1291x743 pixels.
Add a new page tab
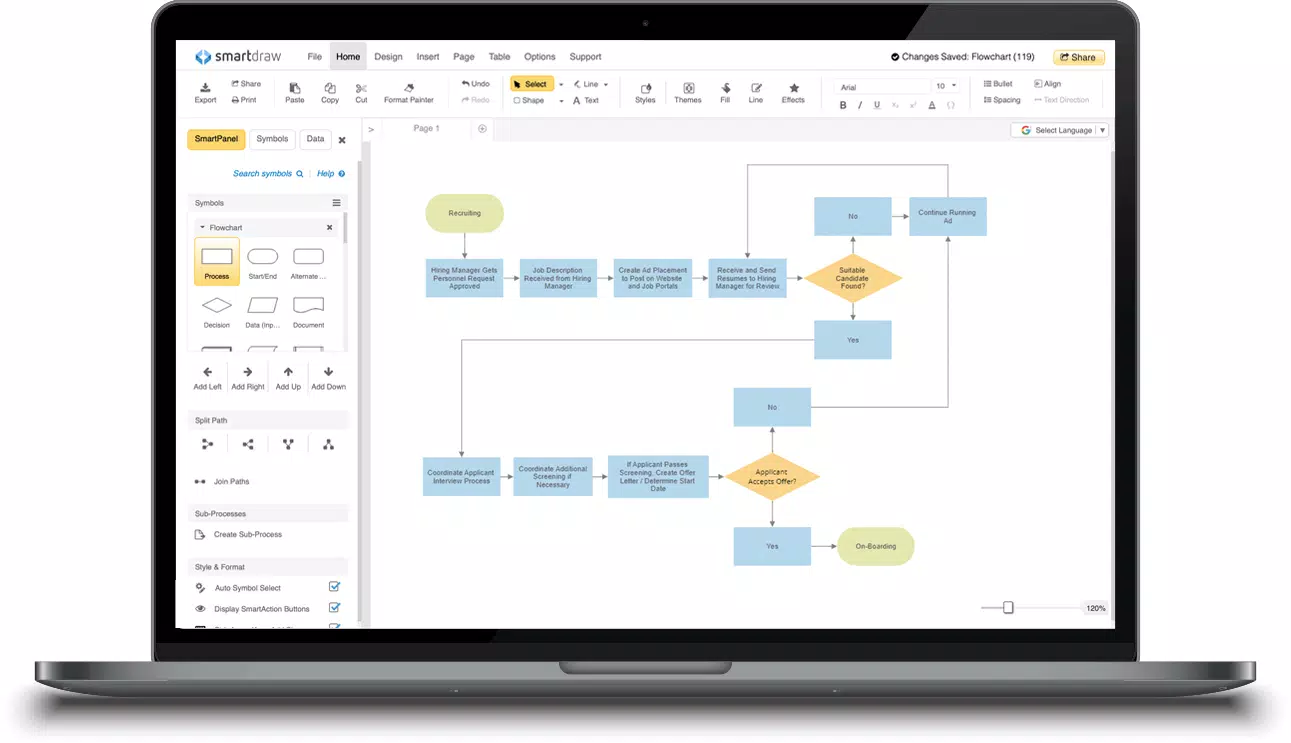482,128
